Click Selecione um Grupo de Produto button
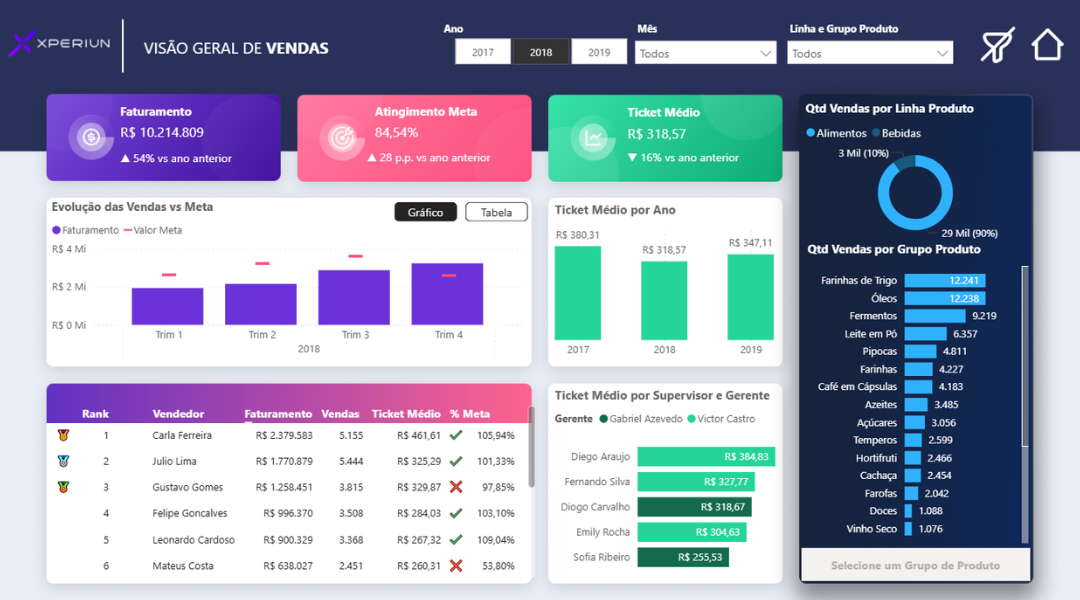The height and width of the screenshot is (600, 1080). pos(915,565)
